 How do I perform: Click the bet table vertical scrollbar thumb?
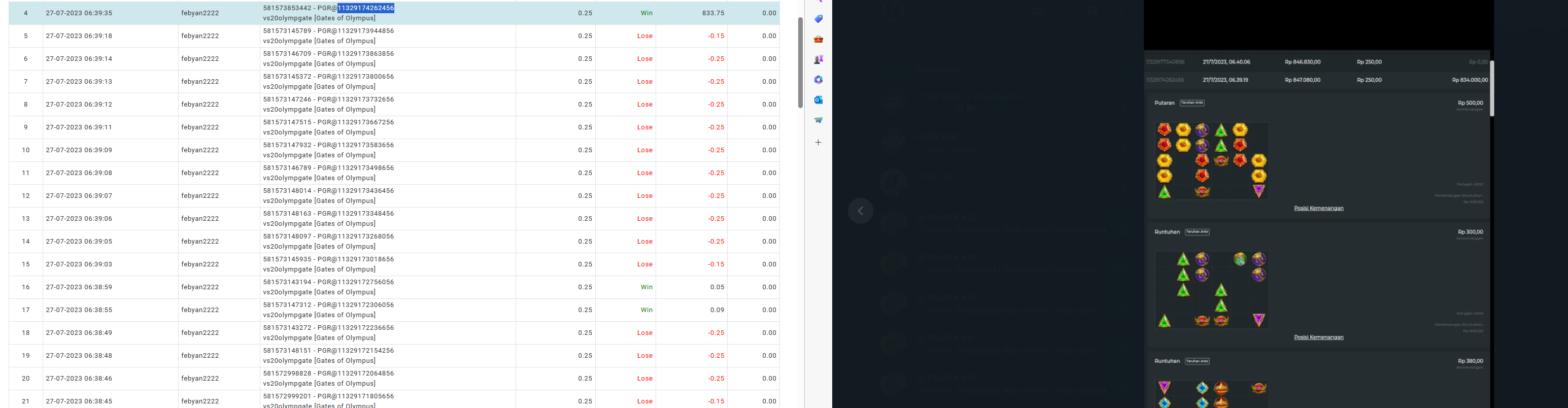(x=800, y=63)
